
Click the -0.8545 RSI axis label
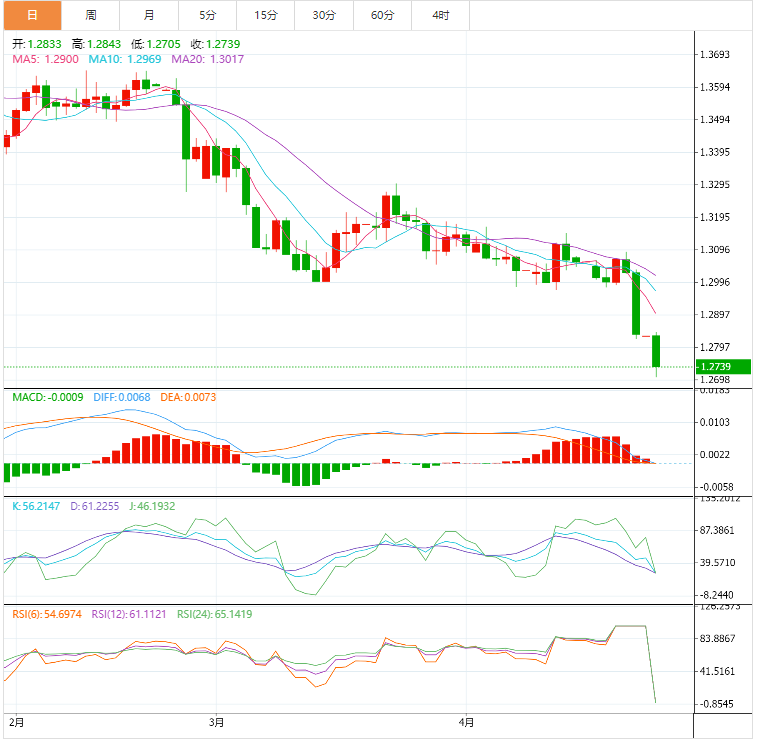715,704
